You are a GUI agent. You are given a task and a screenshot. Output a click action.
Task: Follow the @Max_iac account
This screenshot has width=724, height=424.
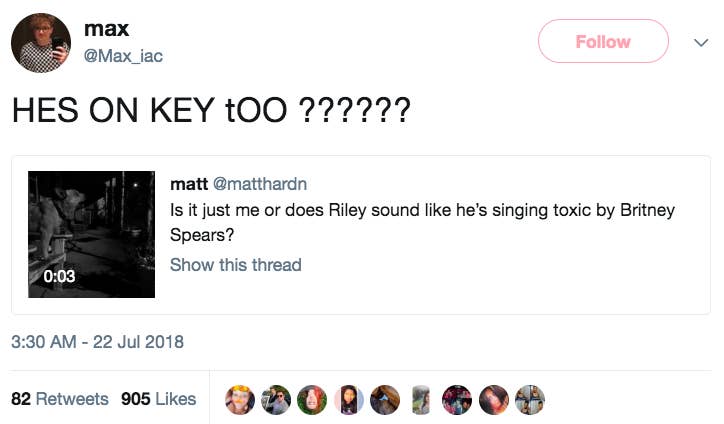click(603, 42)
